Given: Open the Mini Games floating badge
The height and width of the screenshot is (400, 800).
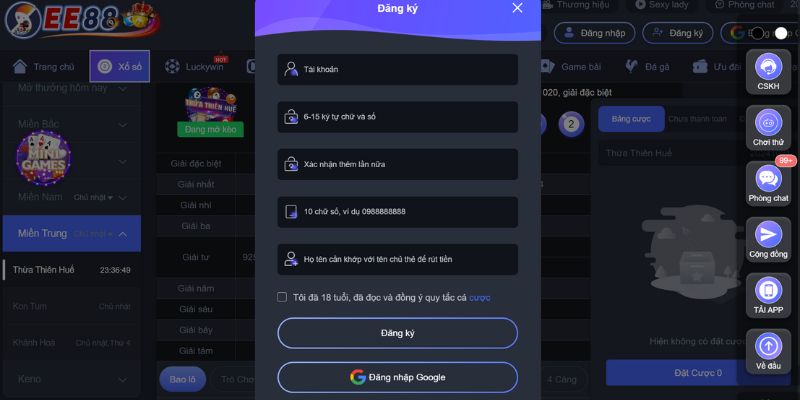Looking at the screenshot, I should tap(43, 158).
